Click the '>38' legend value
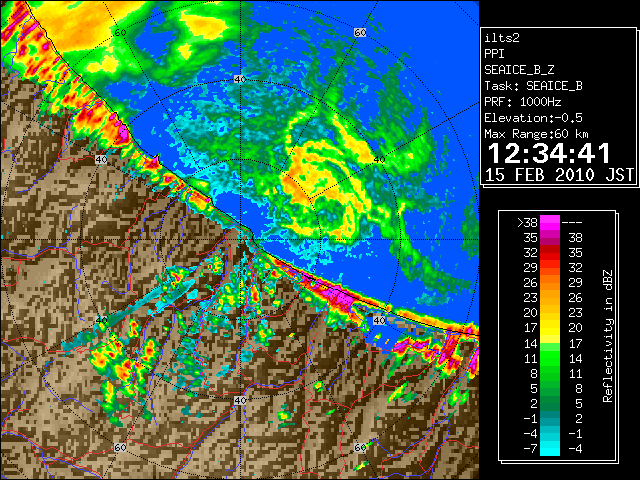This screenshot has height=480, width=640. (527, 223)
